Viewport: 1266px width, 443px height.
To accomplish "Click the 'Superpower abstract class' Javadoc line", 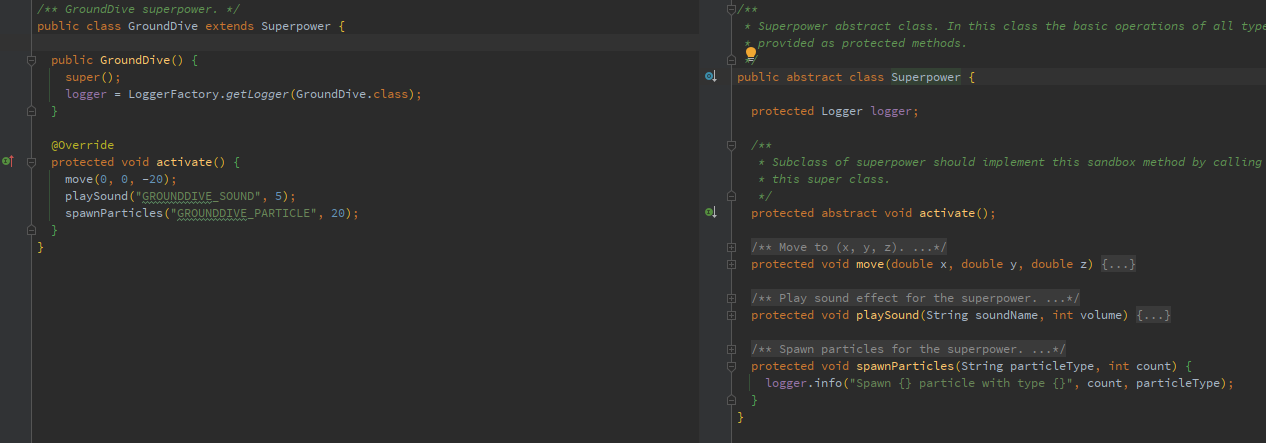I will [1004, 26].
